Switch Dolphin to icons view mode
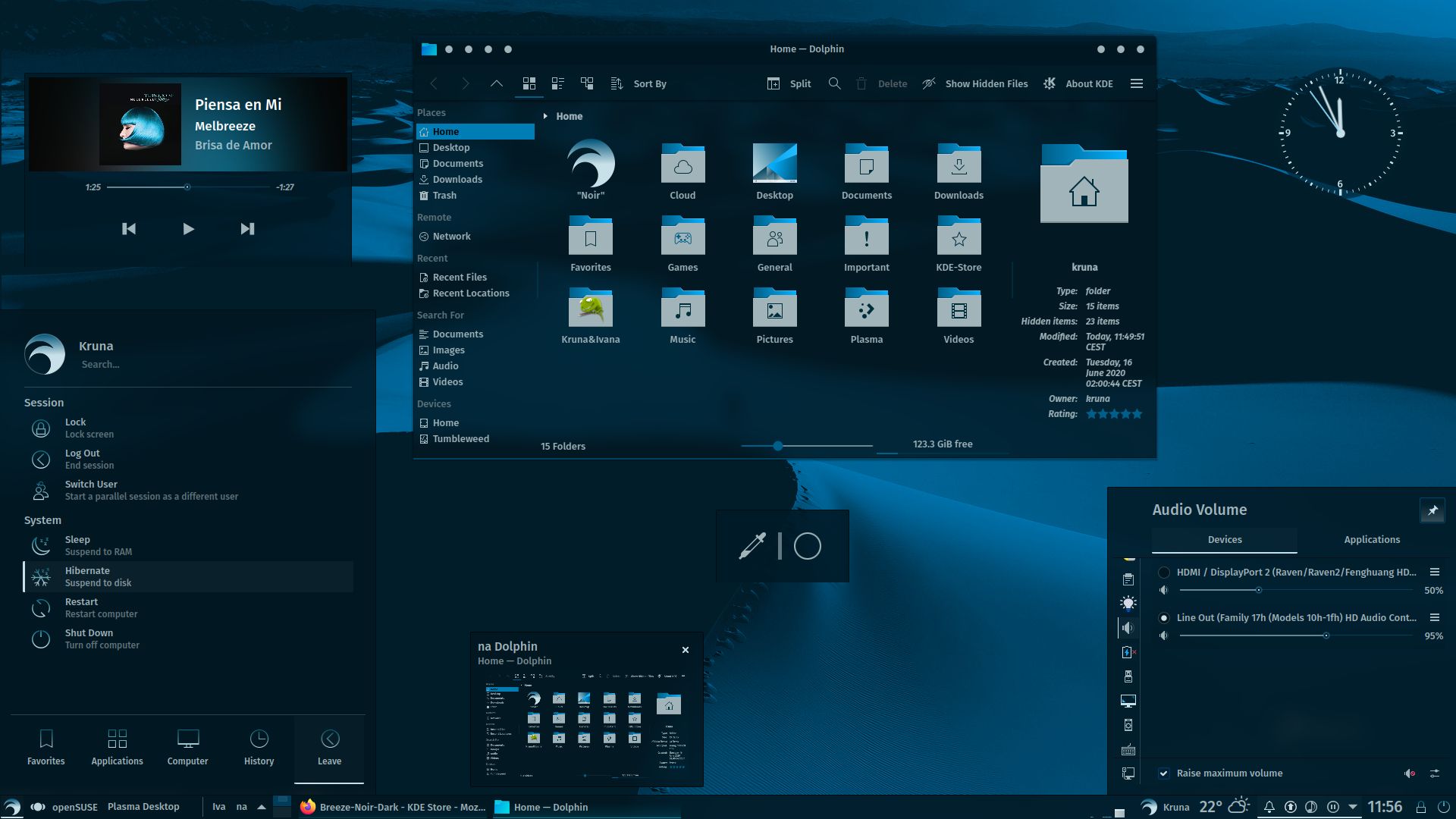 coord(529,83)
